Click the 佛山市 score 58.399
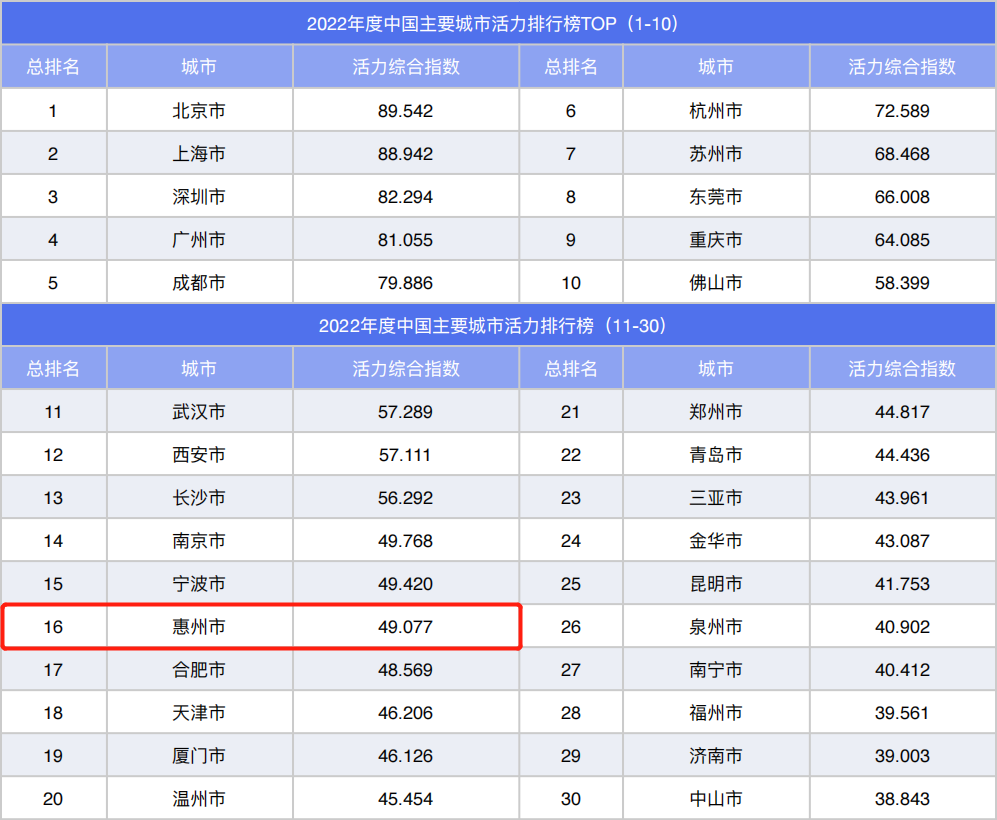This screenshot has height=820, width=997. coord(902,283)
